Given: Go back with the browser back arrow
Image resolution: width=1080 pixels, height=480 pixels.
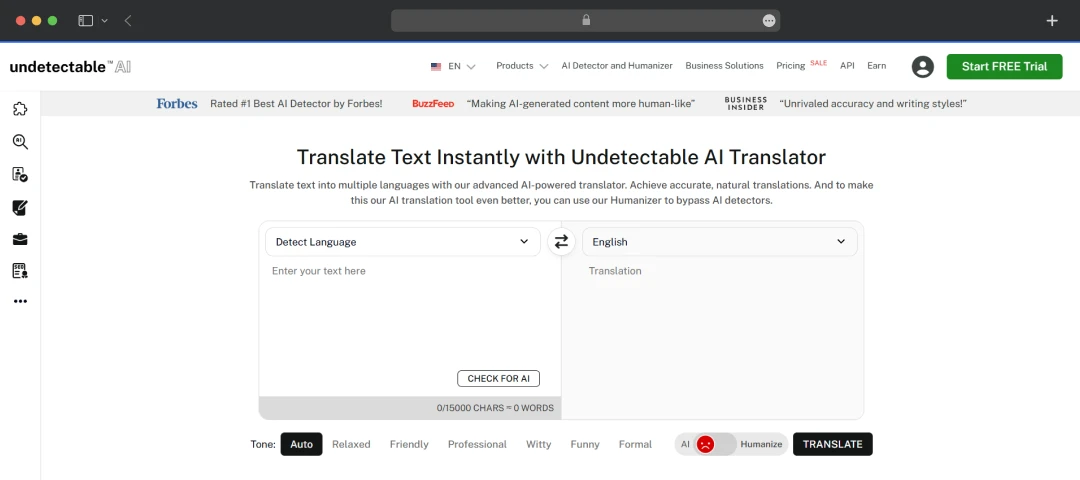Looking at the screenshot, I should click(x=128, y=21).
